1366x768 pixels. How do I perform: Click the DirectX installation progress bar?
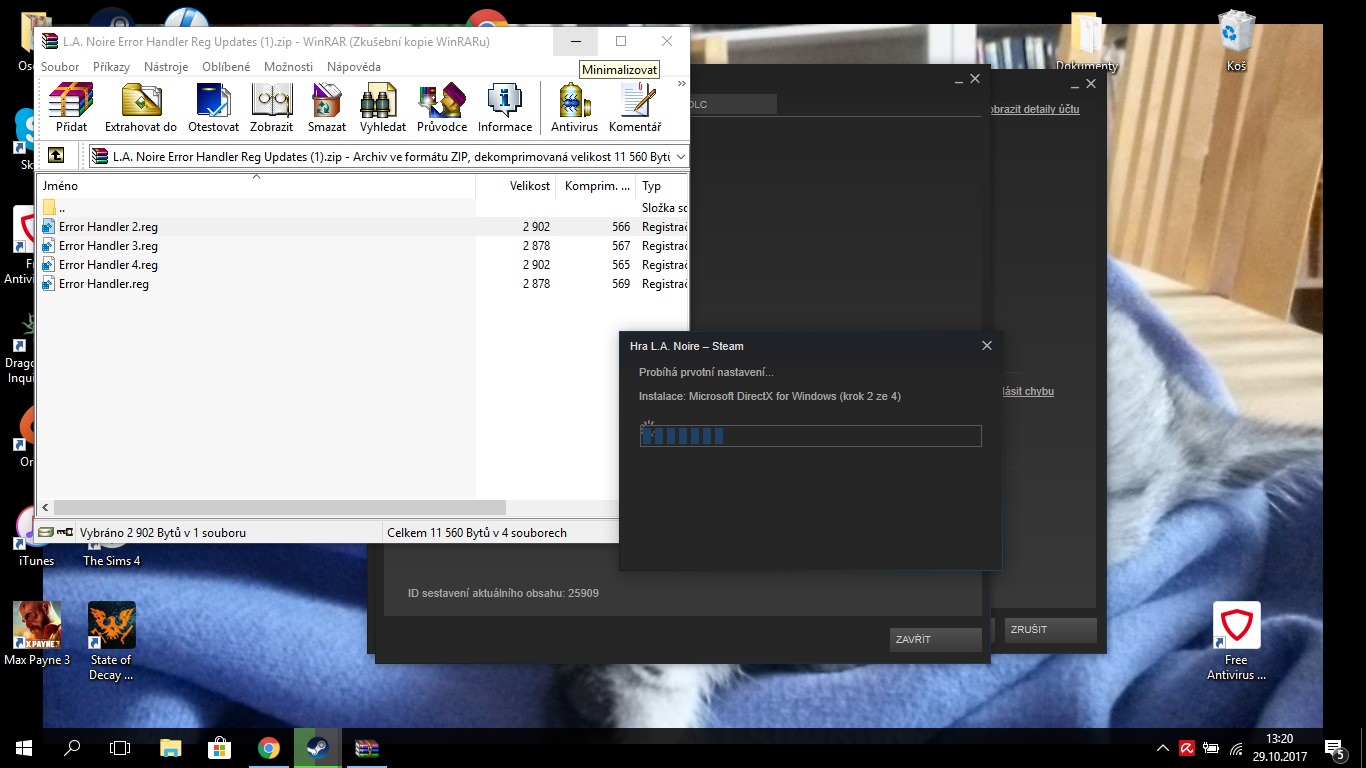(811, 436)
